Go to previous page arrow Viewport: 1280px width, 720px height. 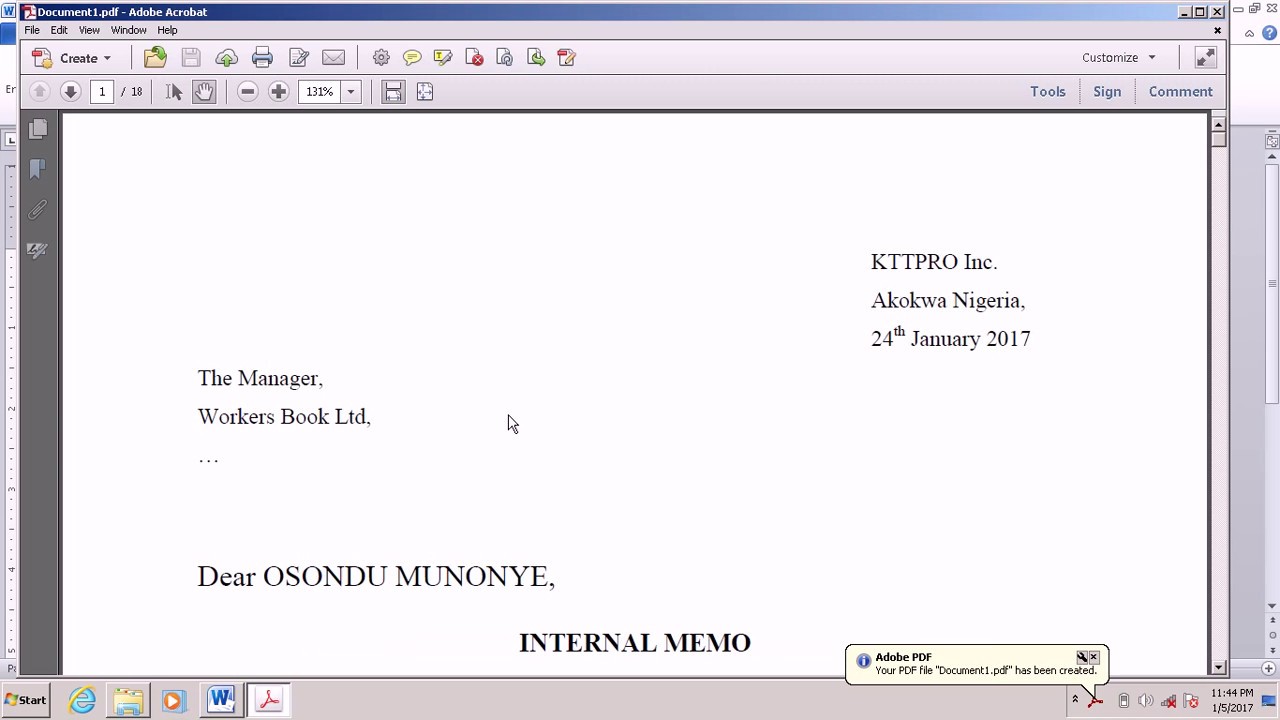coord(40,92)
